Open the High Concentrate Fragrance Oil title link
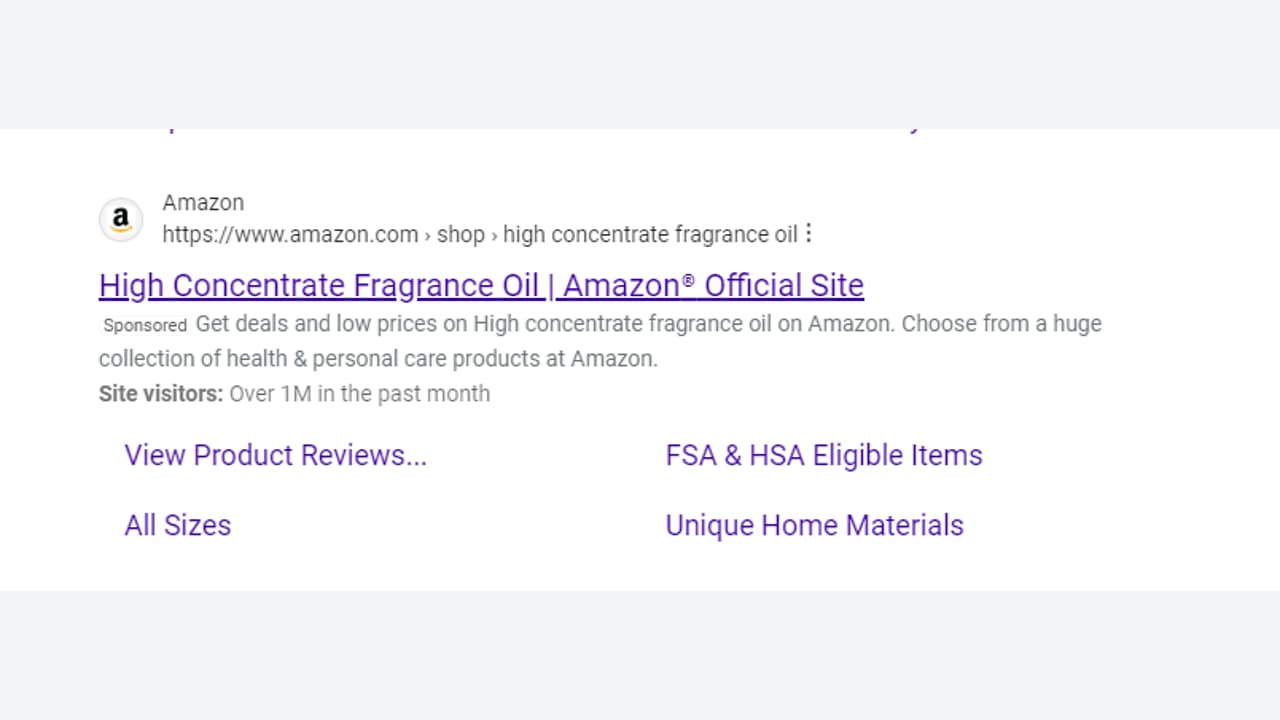The height and width of the screenshot is (720, 1280). click(x=481, y=285)
